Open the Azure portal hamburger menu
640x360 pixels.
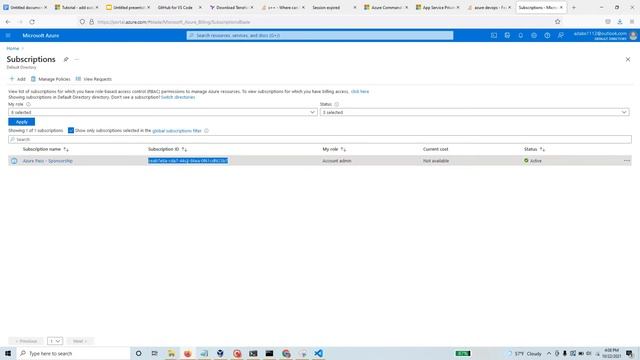8,36
